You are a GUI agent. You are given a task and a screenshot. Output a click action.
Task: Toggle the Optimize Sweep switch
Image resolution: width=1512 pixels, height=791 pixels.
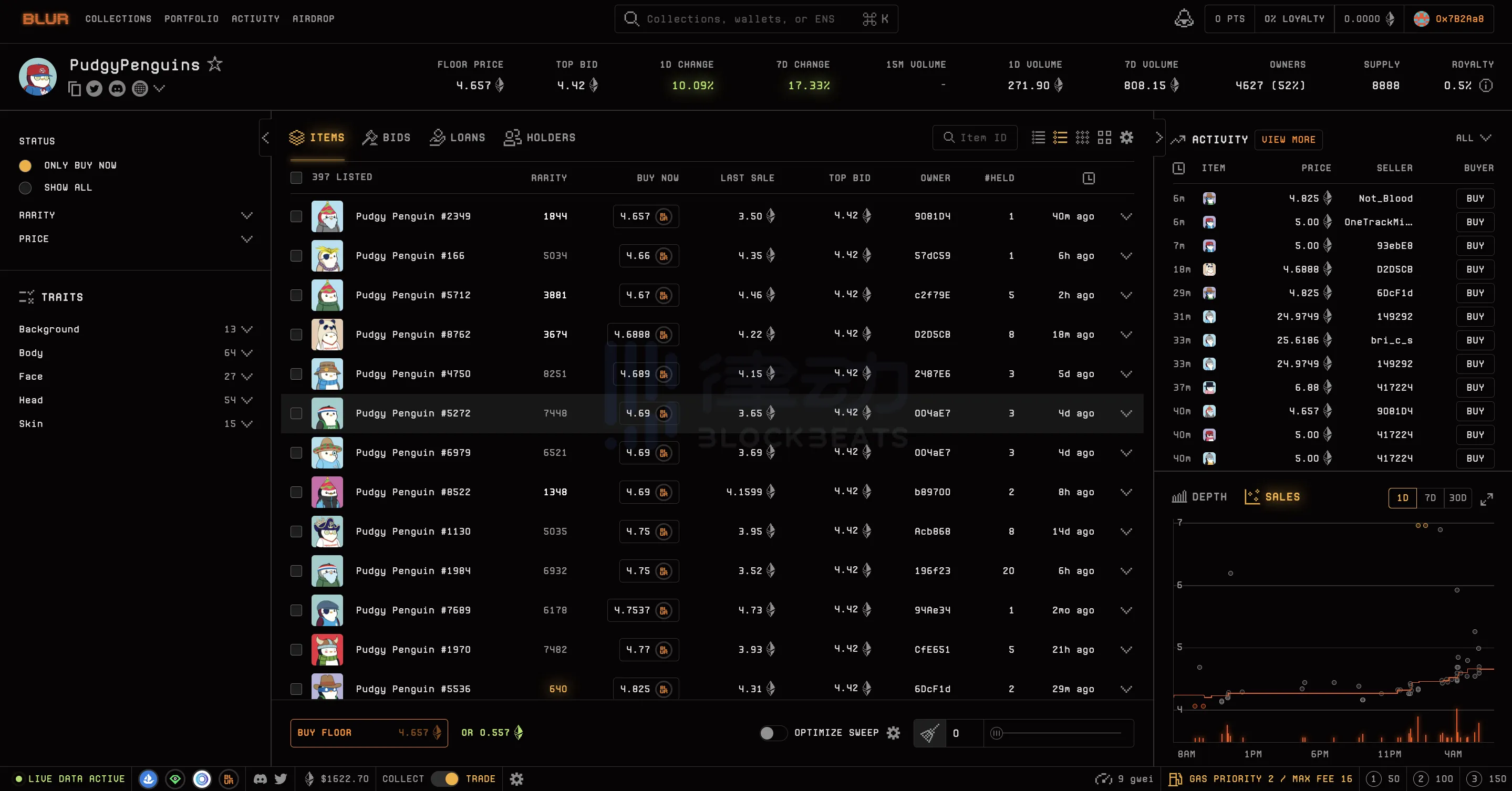pos(772,733)
